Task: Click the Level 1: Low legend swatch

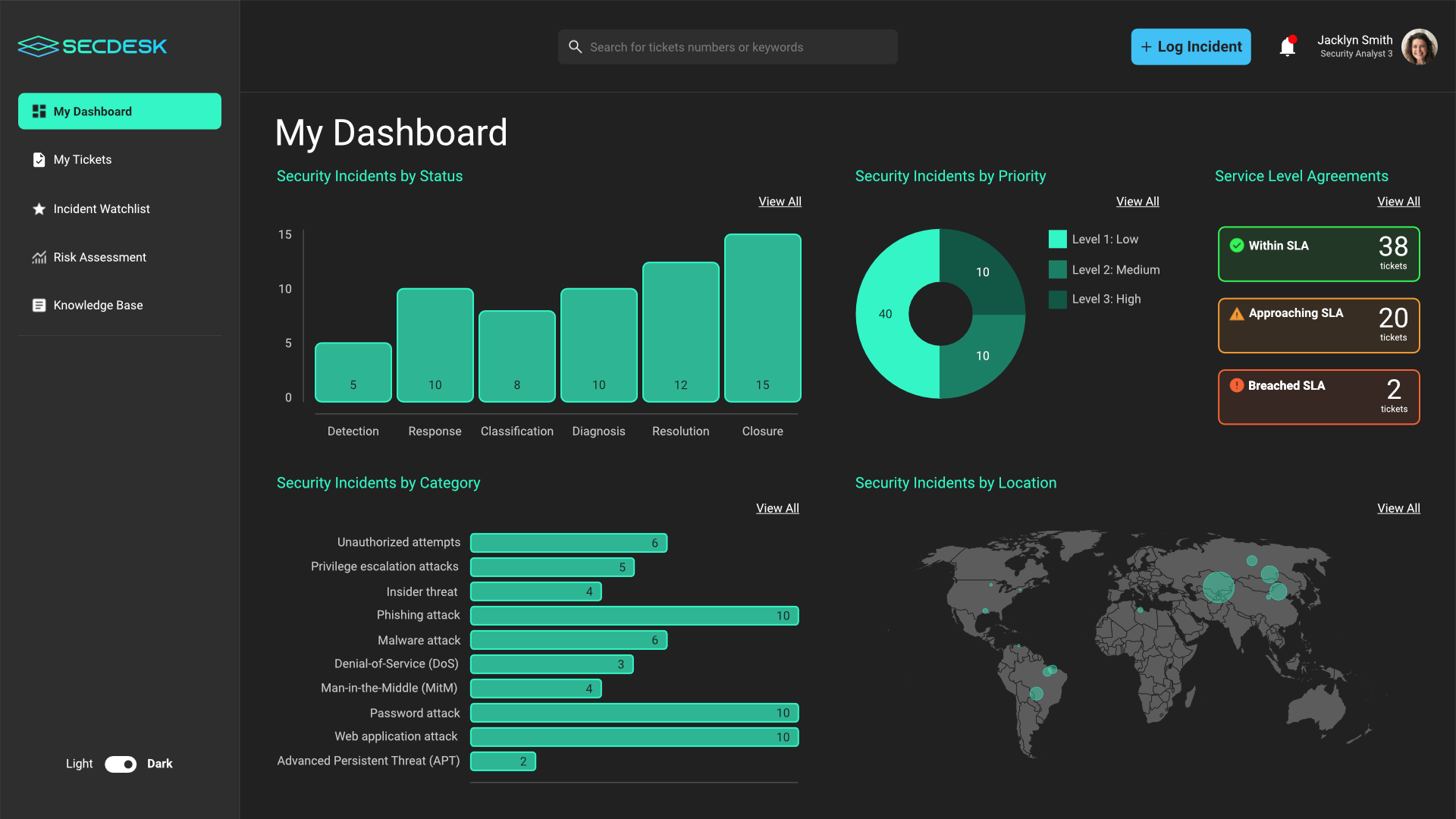Action: [x=1057, y=239]
